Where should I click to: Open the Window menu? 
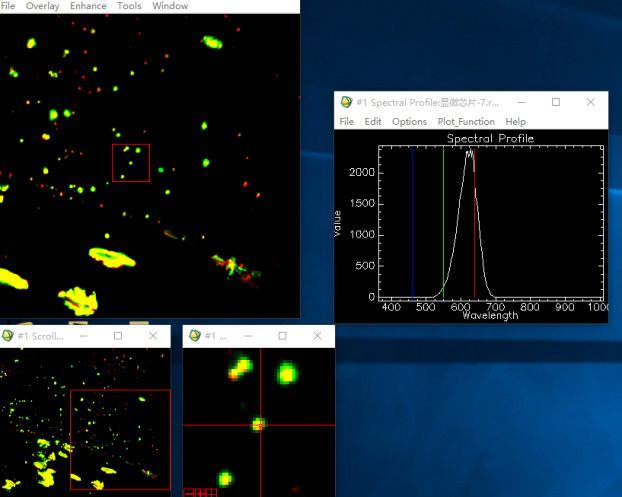pyautogui.click(x=170, y=6)
